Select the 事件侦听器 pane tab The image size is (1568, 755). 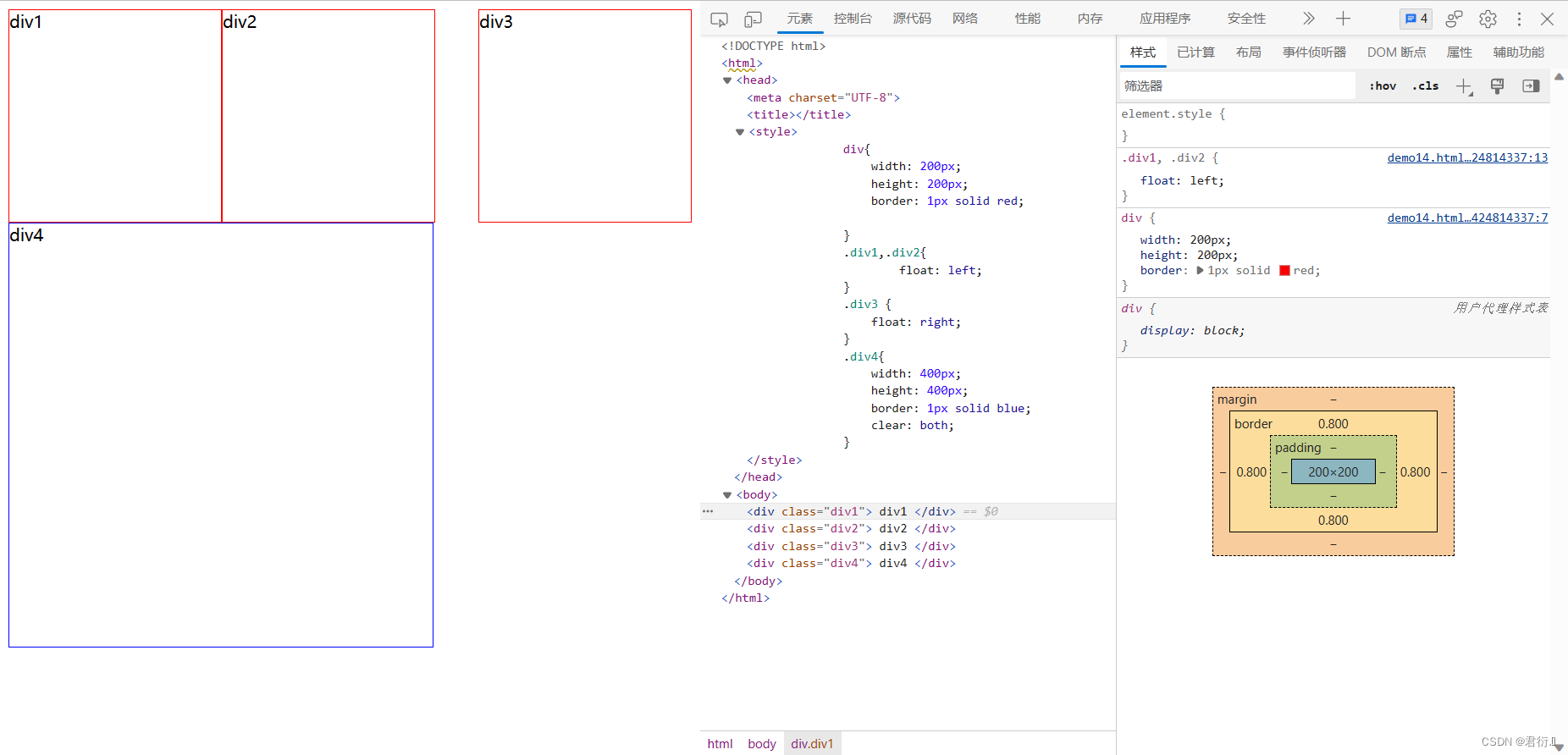coord(1314,52)
